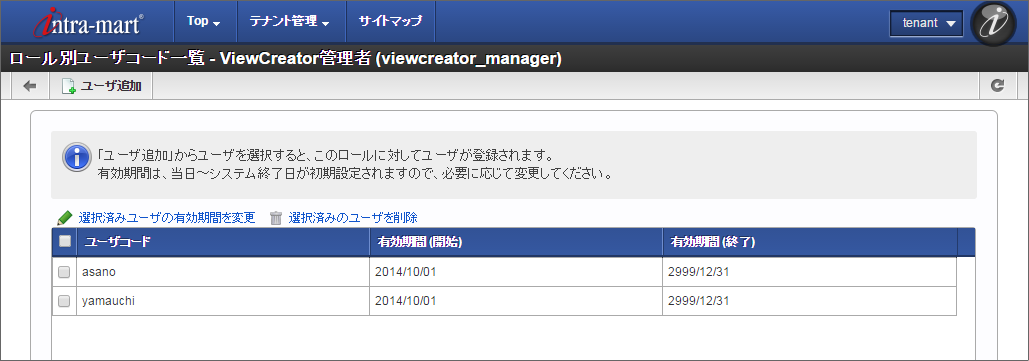
Task: Sort by ユーザコード column header
Action: (x=223, y=242)
